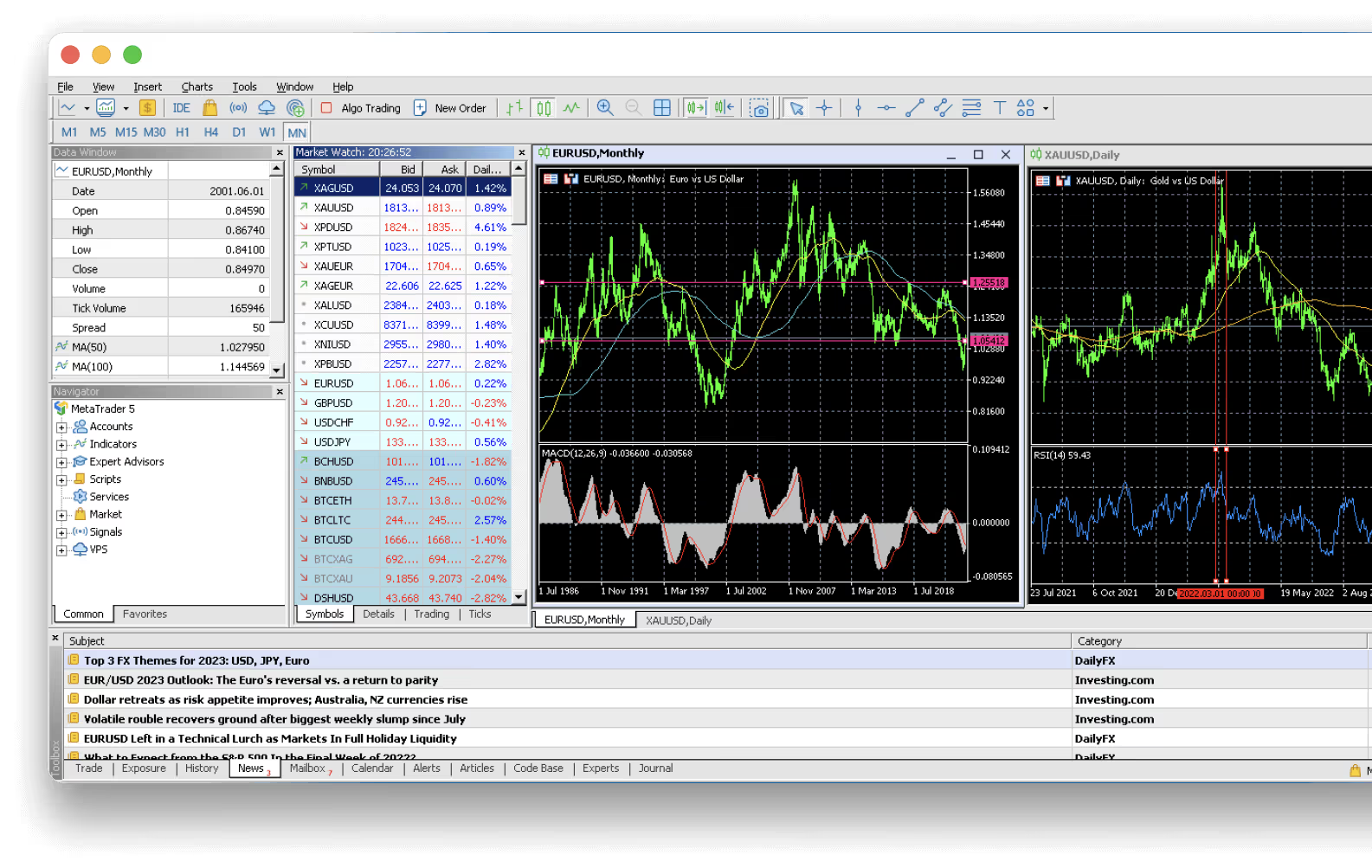This screenshot has height=868, width=1372.
Task: Switch chart to candlestick style
Action: click(x=544, y=108)
